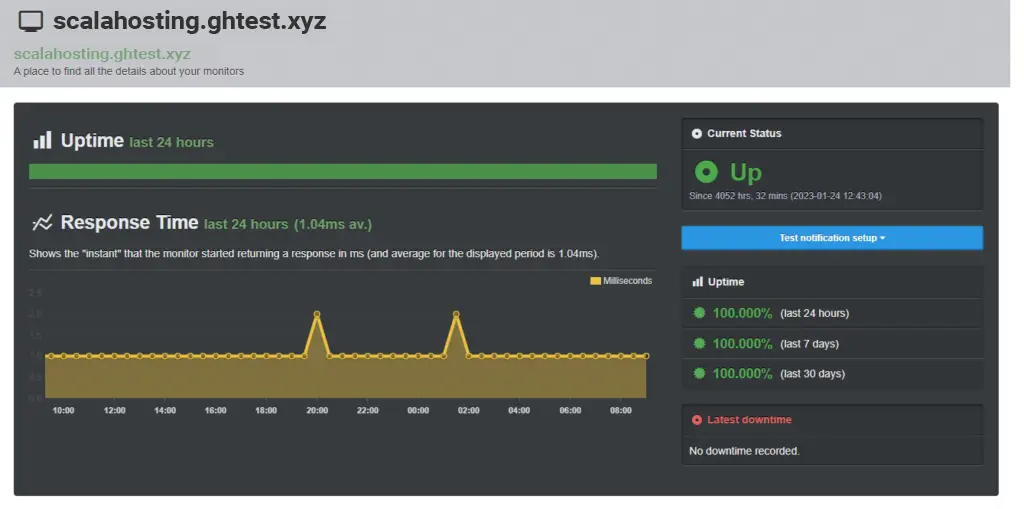Click green badge icon for last 30 days uptime

coord(699,374)
